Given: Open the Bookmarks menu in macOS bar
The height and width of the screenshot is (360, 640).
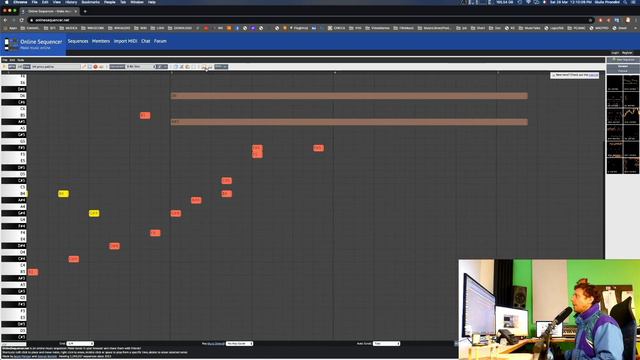Looking at the screenshot, I should (90, 2).
